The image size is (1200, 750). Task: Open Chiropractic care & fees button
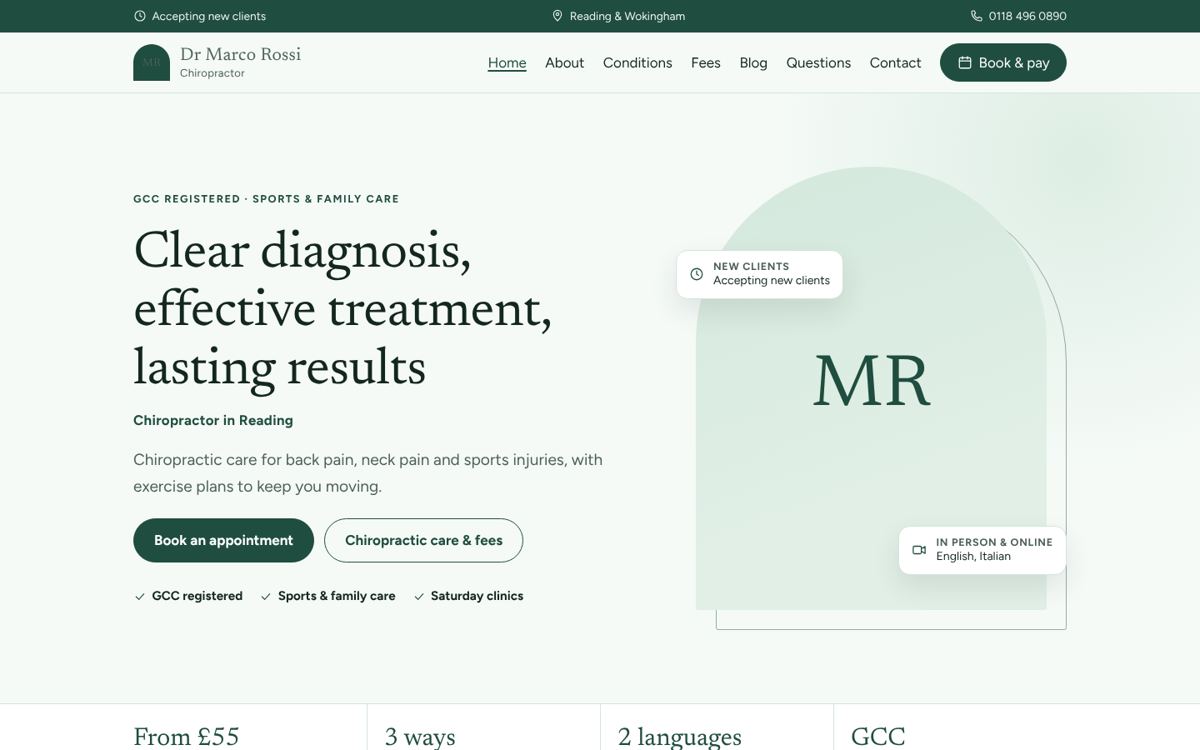tap(423, 540)
